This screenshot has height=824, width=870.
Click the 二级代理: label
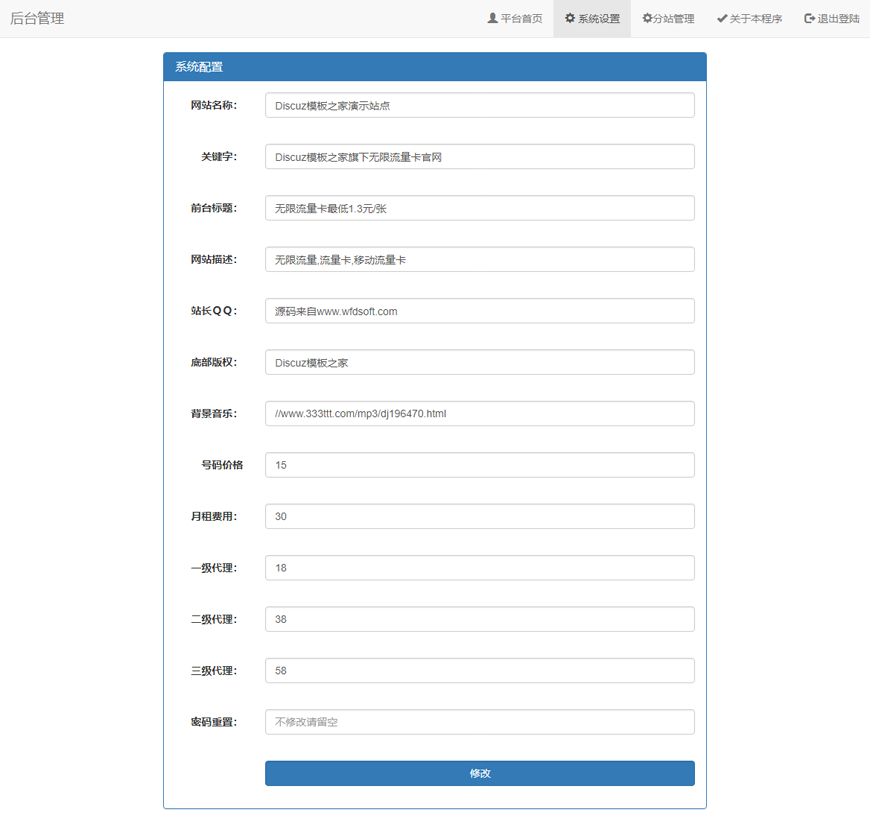click(x=214, y=619)
